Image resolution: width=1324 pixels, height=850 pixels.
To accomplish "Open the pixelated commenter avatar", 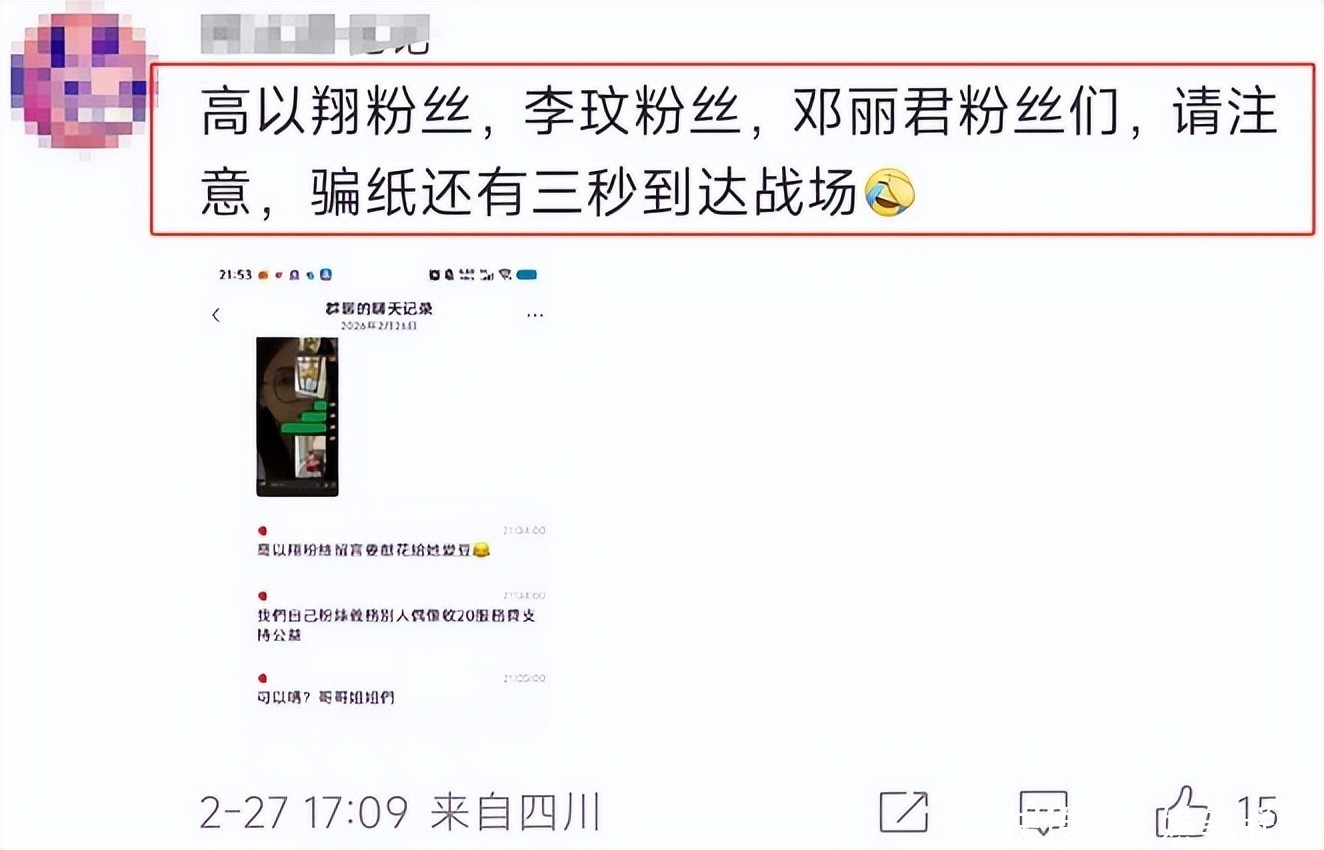I will pyautogui.click(x=78, y=80).
